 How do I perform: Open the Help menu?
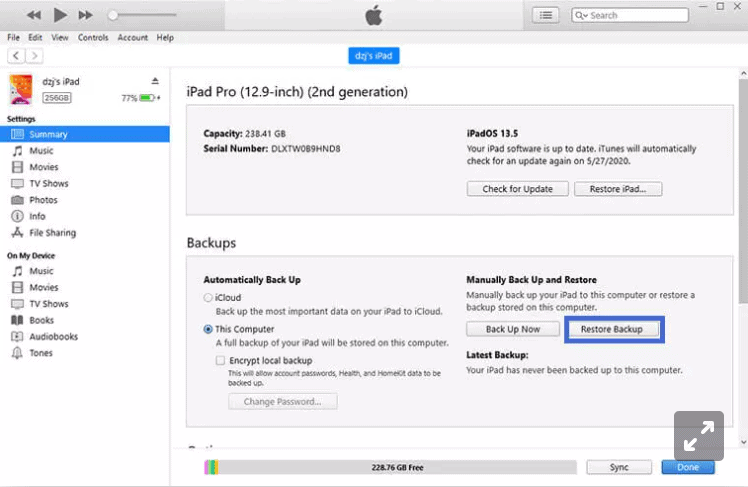(165, 37)
